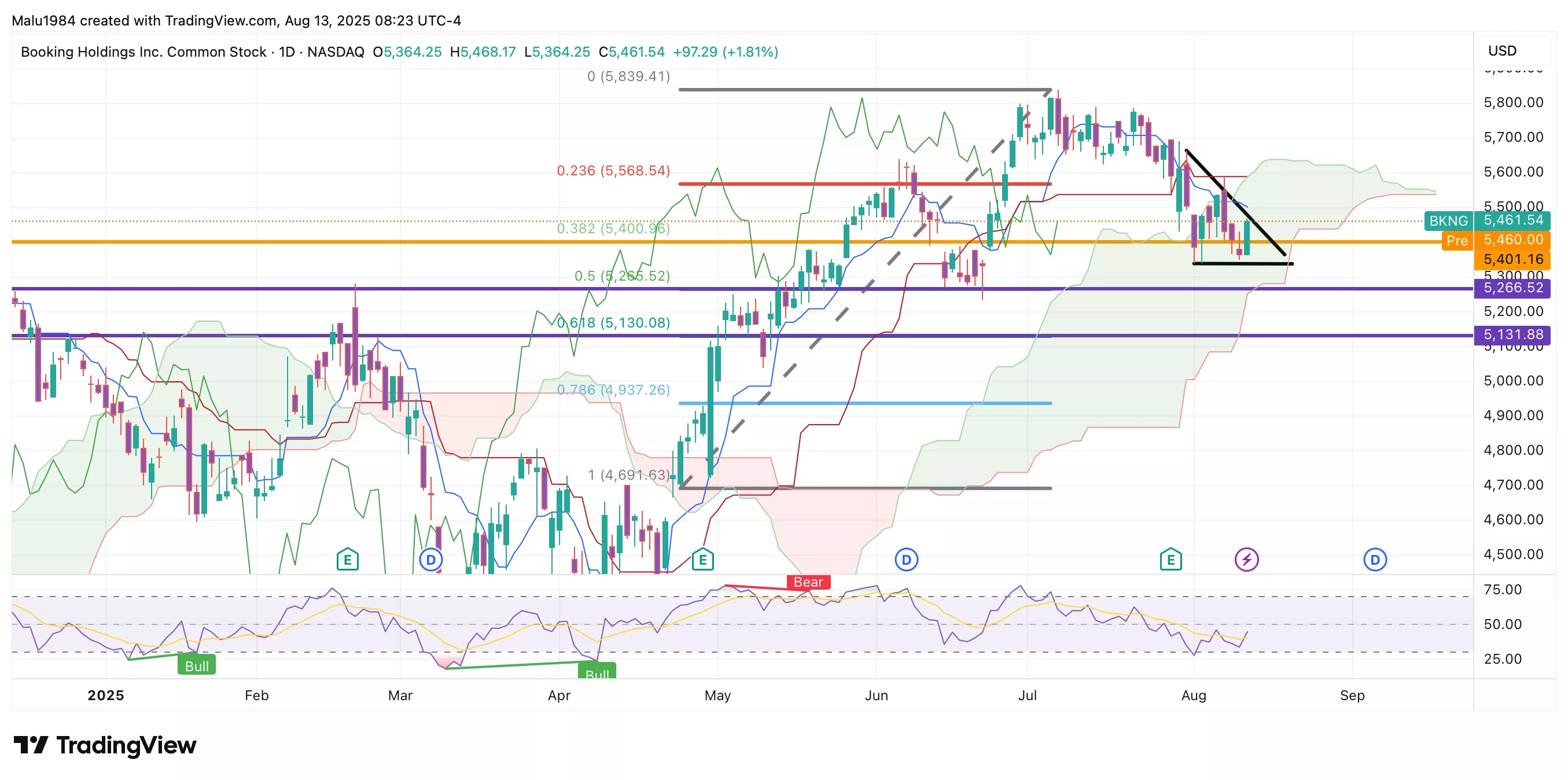Click the green Bull label near February
The width and height of the screenshot is (1568, 780).
point(197,665)
